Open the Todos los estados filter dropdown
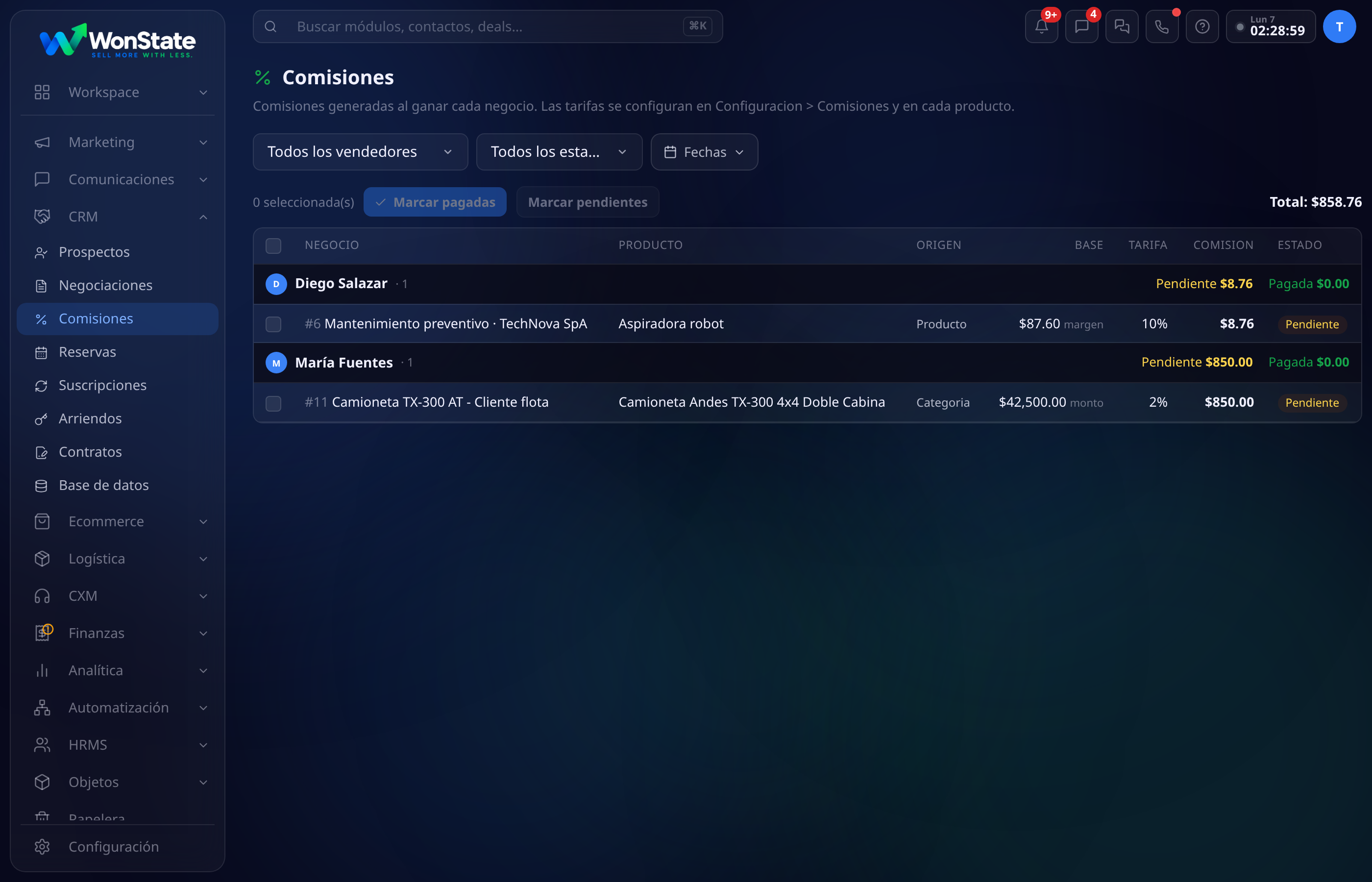Image resolution: width=1372 pixels, height=882 pixels. (x=559, y=152)
